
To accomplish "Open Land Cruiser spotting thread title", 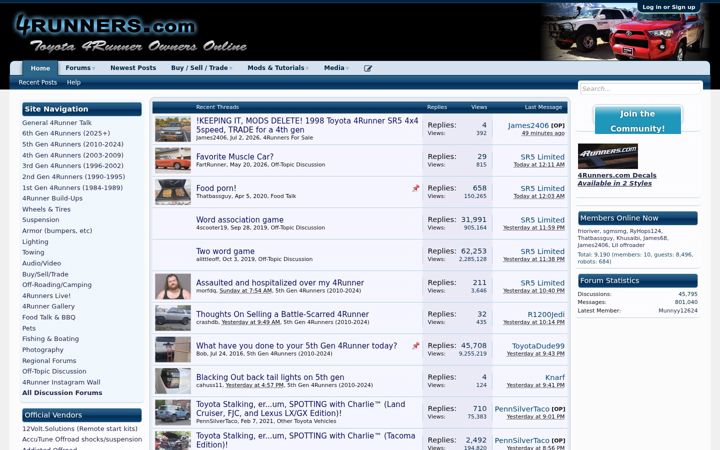I will [x=301, y=409].
